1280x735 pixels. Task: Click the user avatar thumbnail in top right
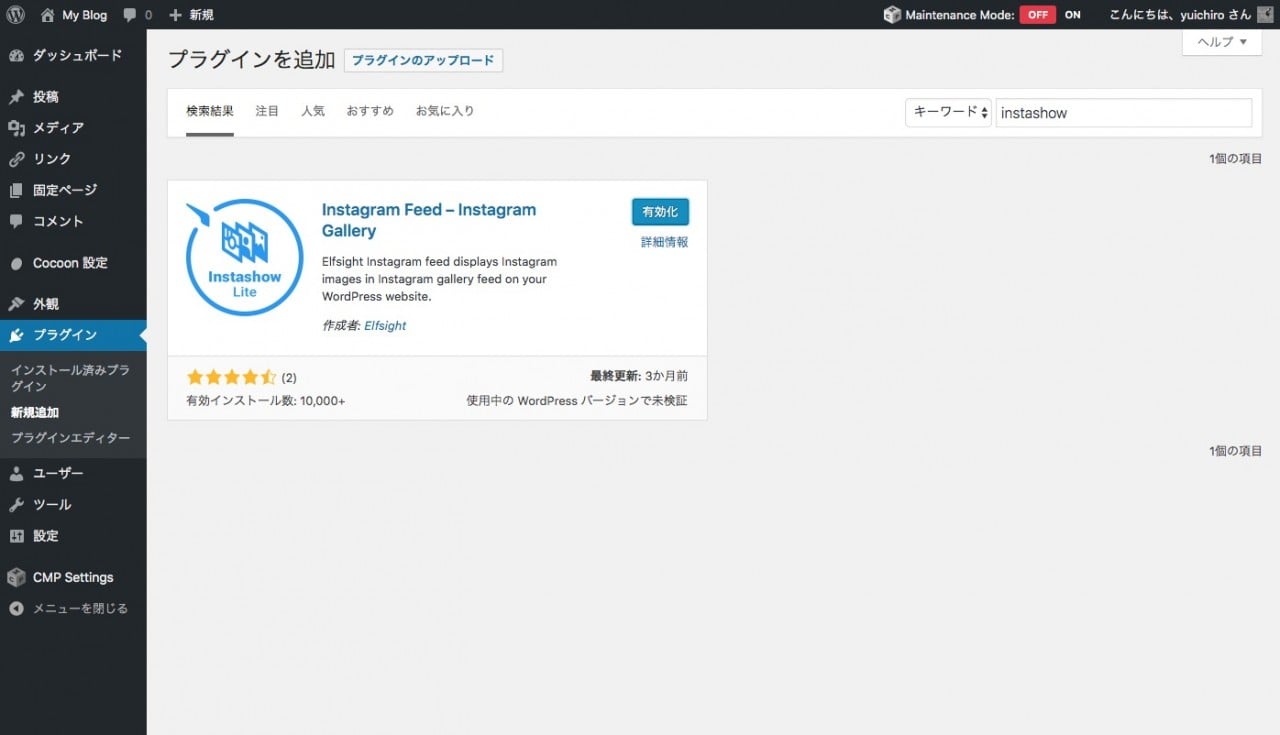pos(1265,15)
